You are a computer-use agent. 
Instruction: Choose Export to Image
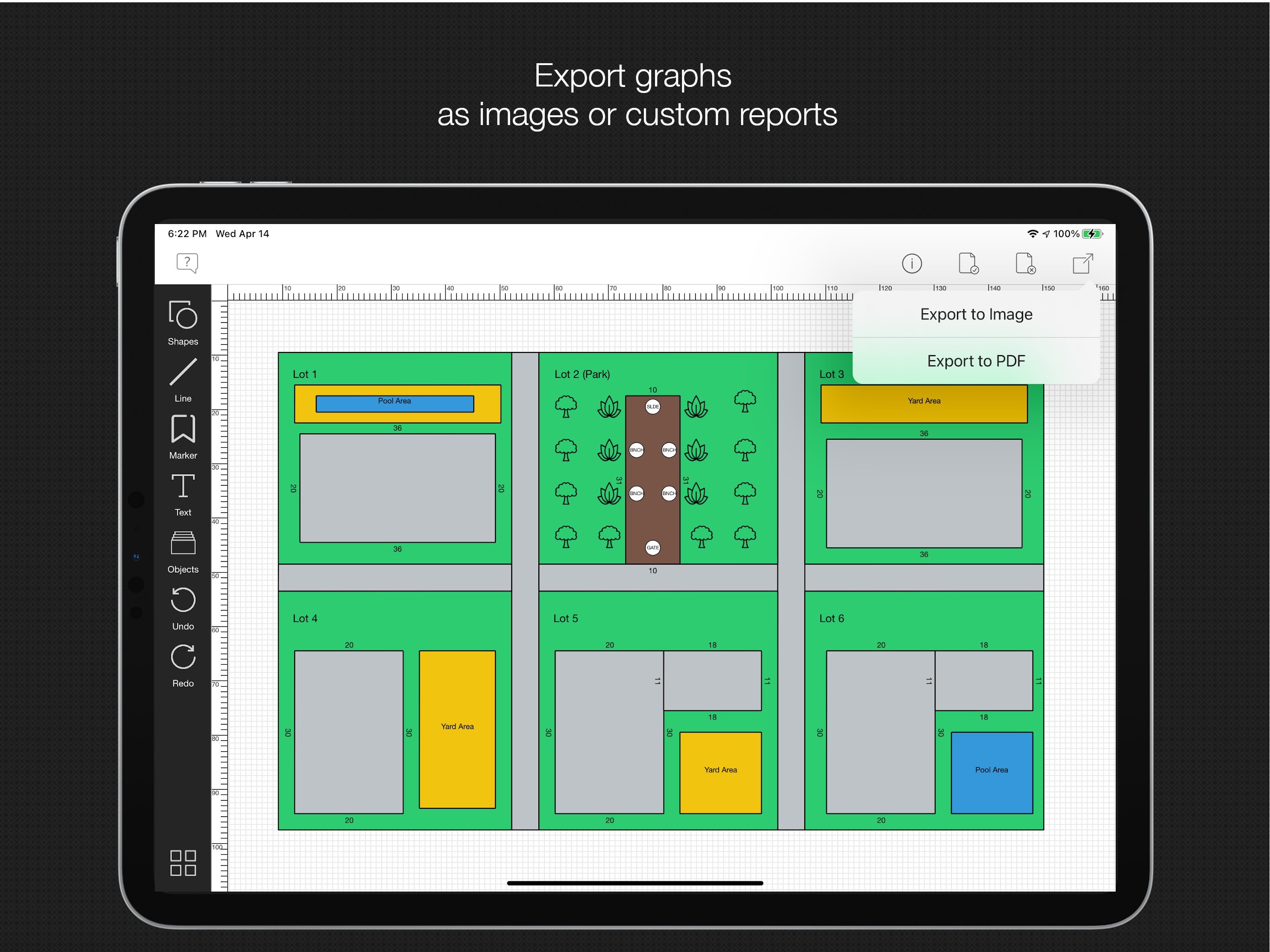coord(976,314)
